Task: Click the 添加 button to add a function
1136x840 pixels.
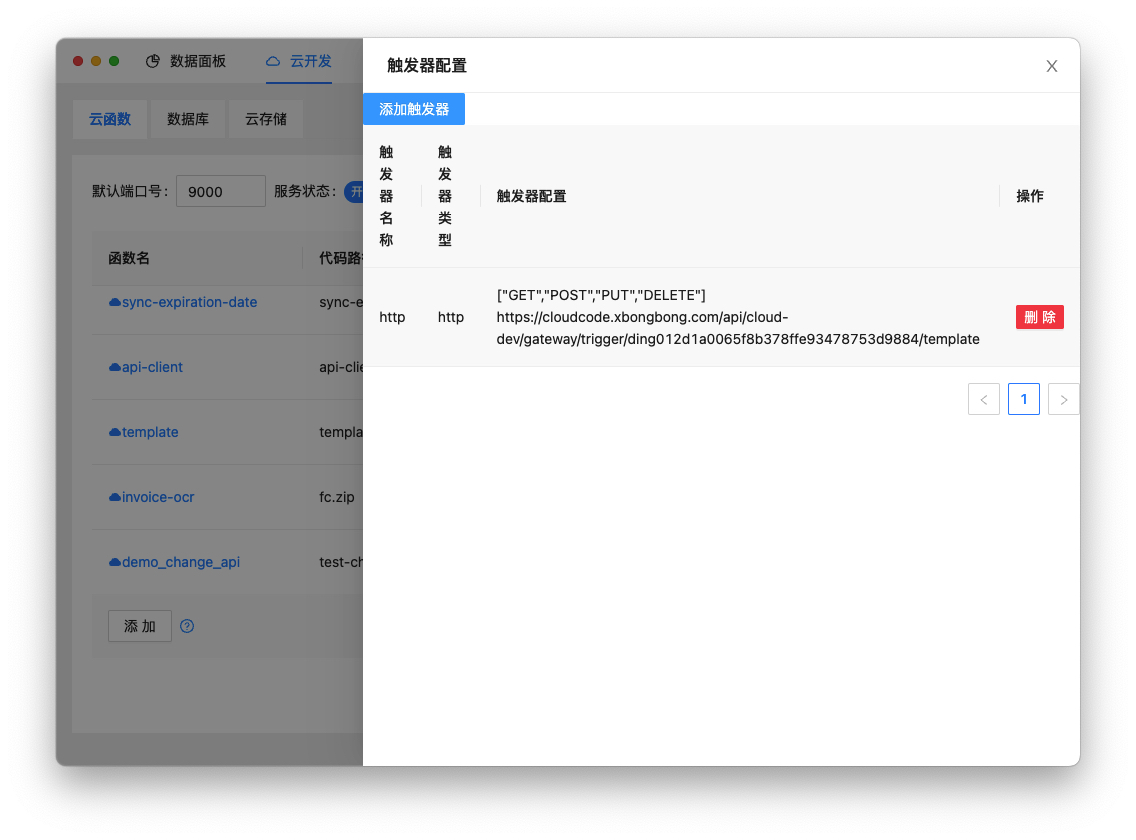Action: 139,626
